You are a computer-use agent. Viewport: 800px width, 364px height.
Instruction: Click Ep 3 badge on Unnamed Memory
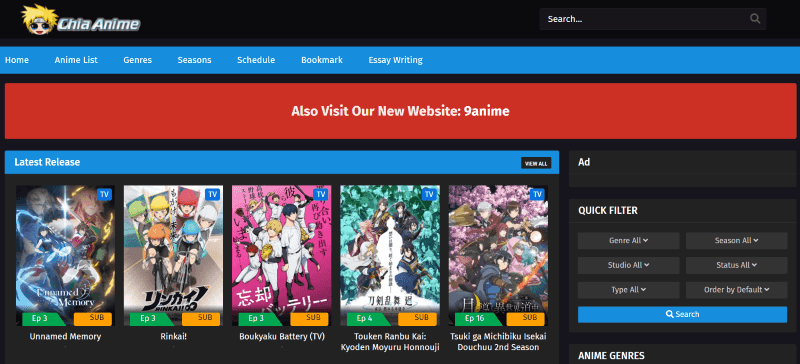[x=44, y=319]
